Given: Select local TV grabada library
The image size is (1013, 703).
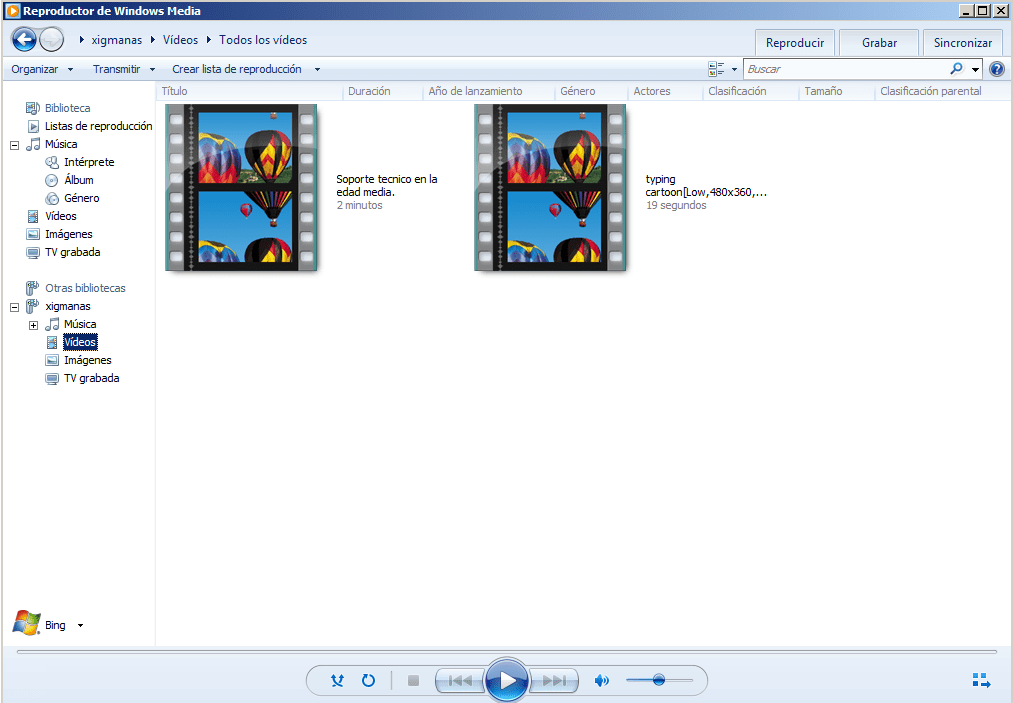Looking at the screenshot, I should [x=72, y=253].
